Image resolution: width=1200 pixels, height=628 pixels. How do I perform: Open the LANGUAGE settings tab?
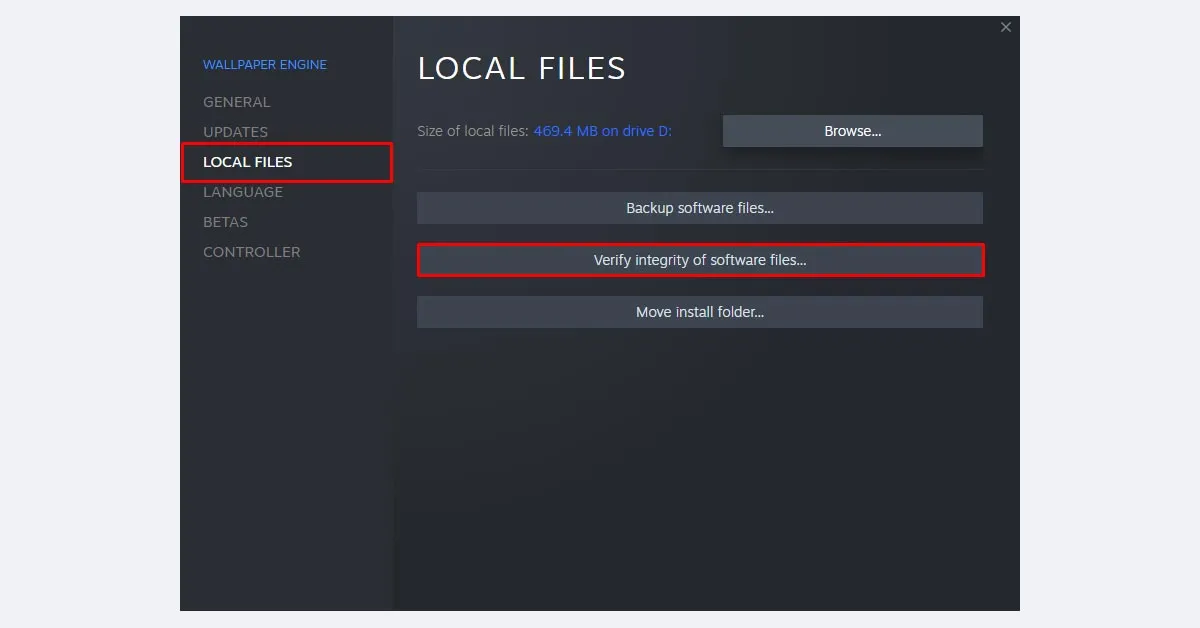click(x=243, y=191)
